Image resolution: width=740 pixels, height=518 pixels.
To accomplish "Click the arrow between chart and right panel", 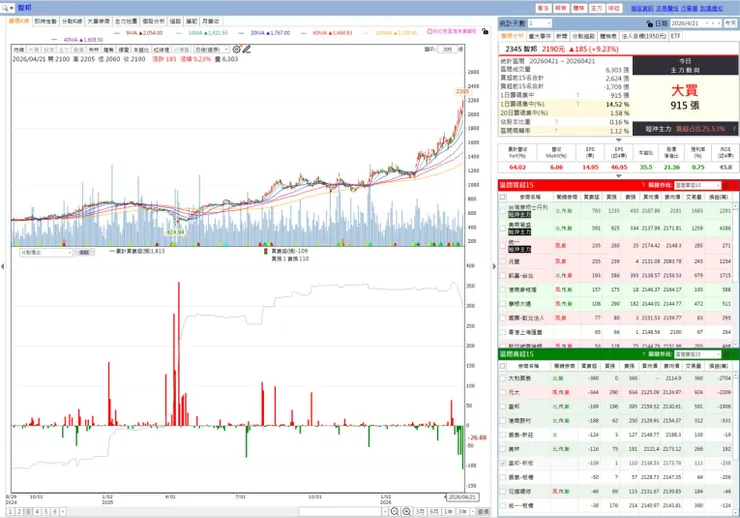I will [x=494, y=267].
